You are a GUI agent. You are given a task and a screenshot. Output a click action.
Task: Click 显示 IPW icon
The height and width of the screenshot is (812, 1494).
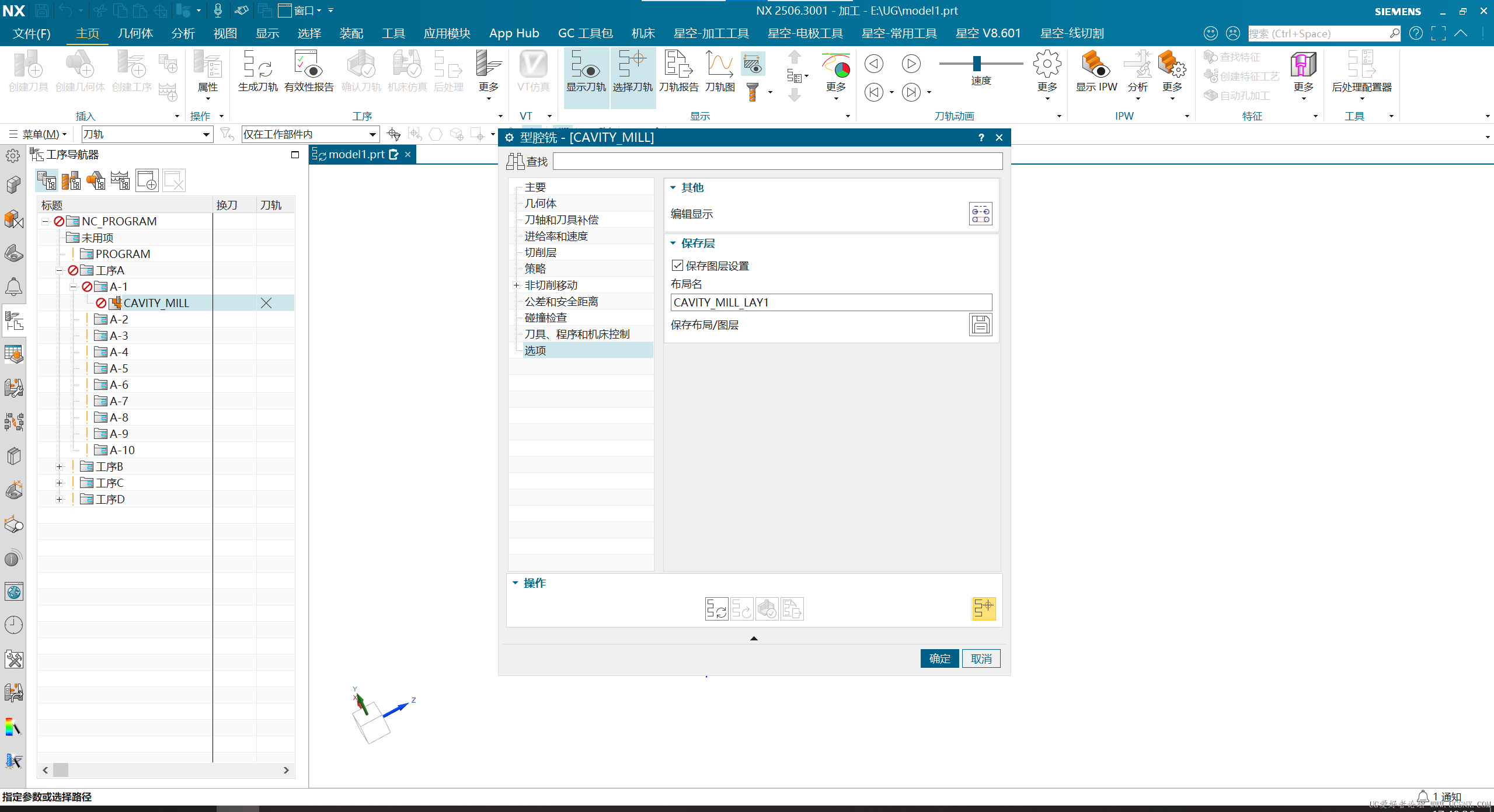1096,72
